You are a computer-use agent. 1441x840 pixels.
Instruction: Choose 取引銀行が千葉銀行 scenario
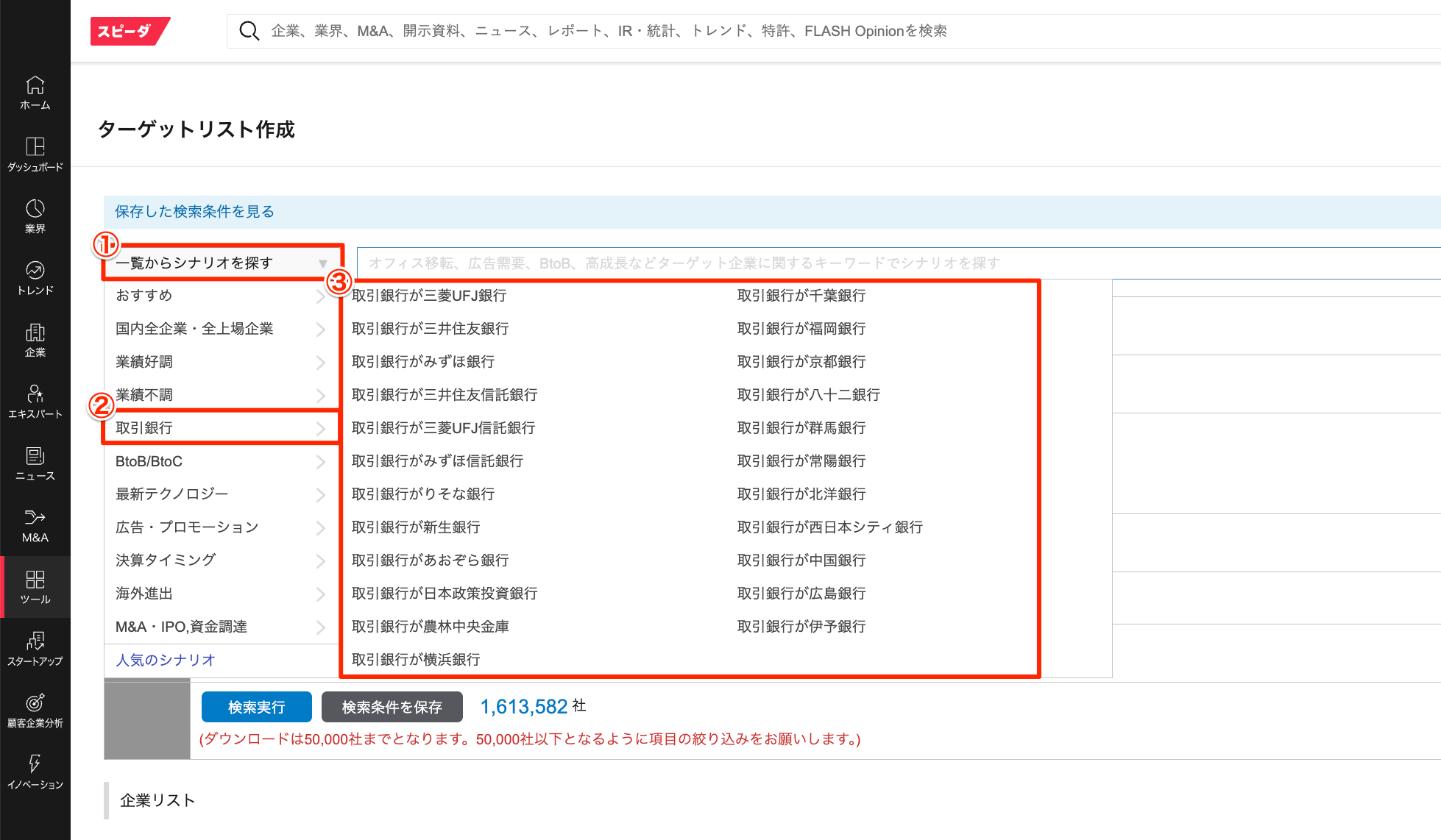tap(801, 296)
